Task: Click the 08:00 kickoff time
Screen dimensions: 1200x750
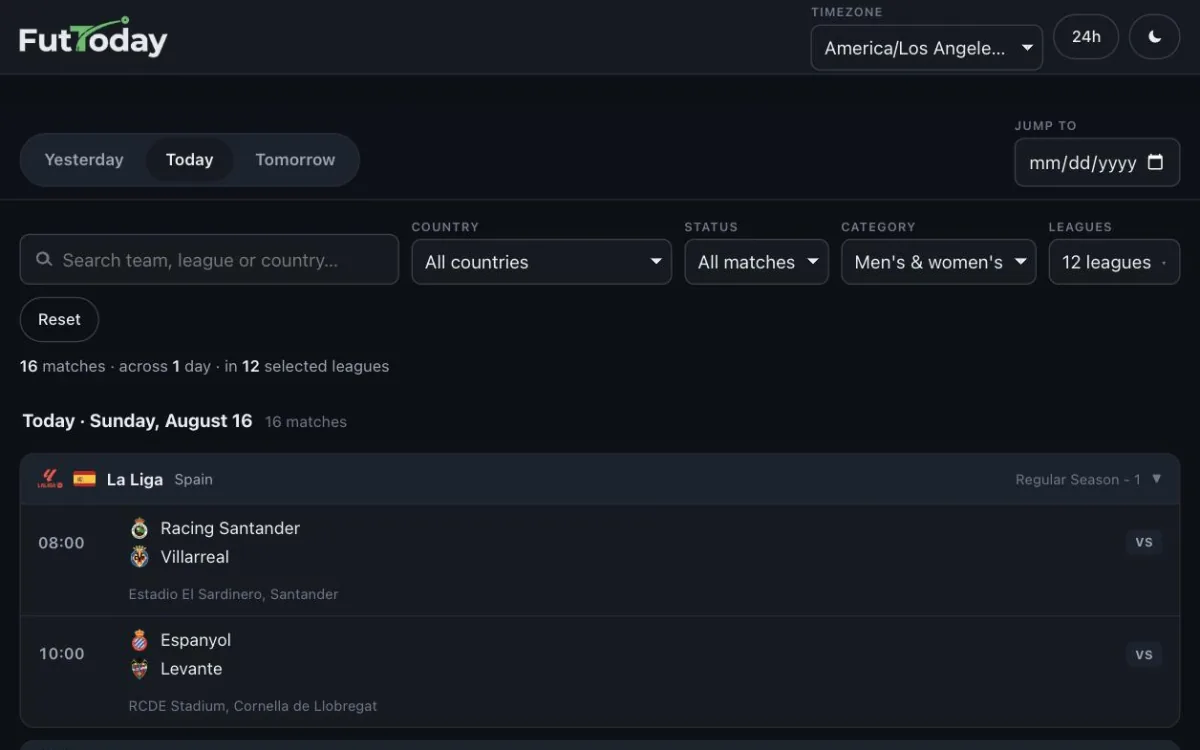Action: click(61, 543)
